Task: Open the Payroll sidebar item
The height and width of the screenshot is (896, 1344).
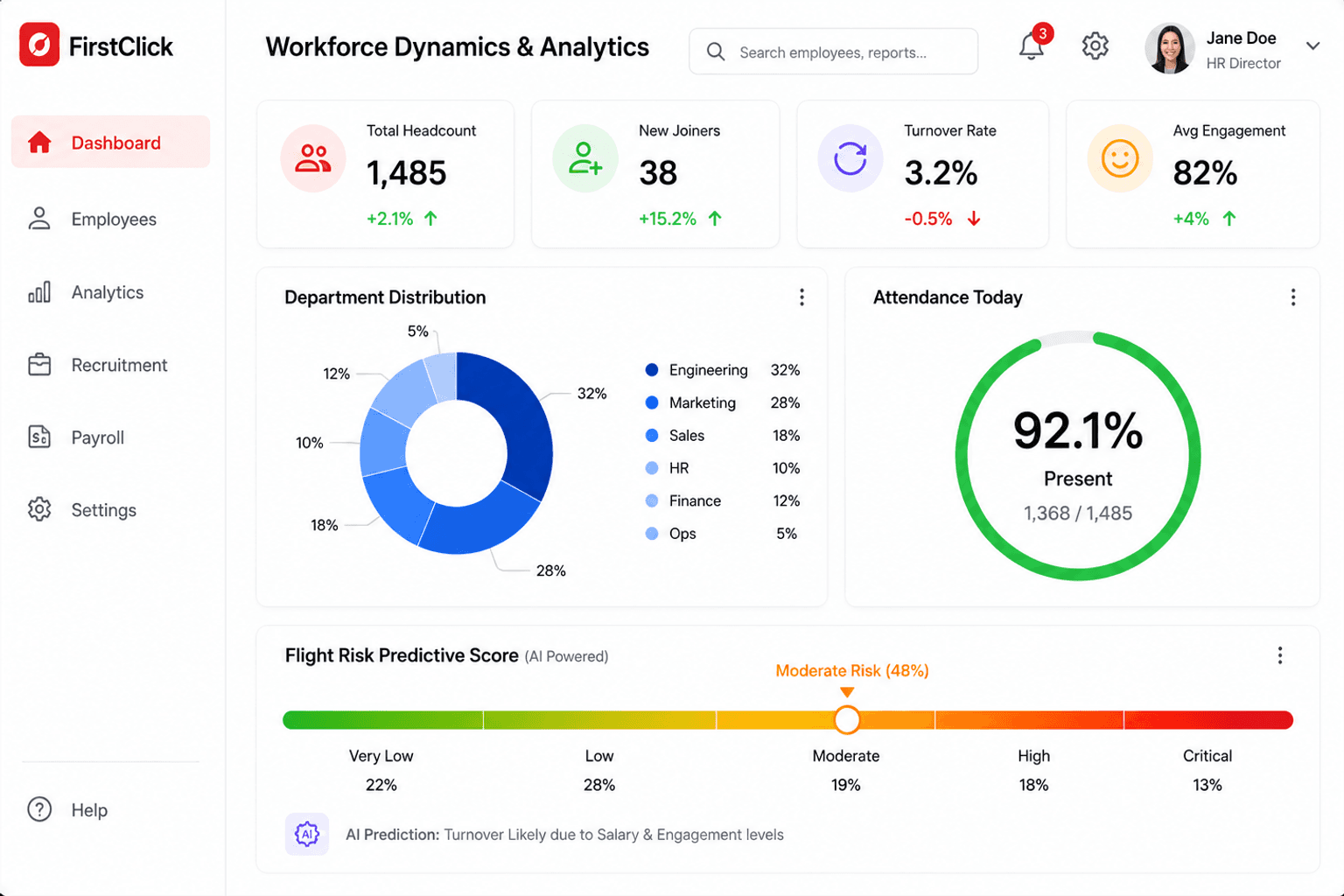Action: (110, 437)
